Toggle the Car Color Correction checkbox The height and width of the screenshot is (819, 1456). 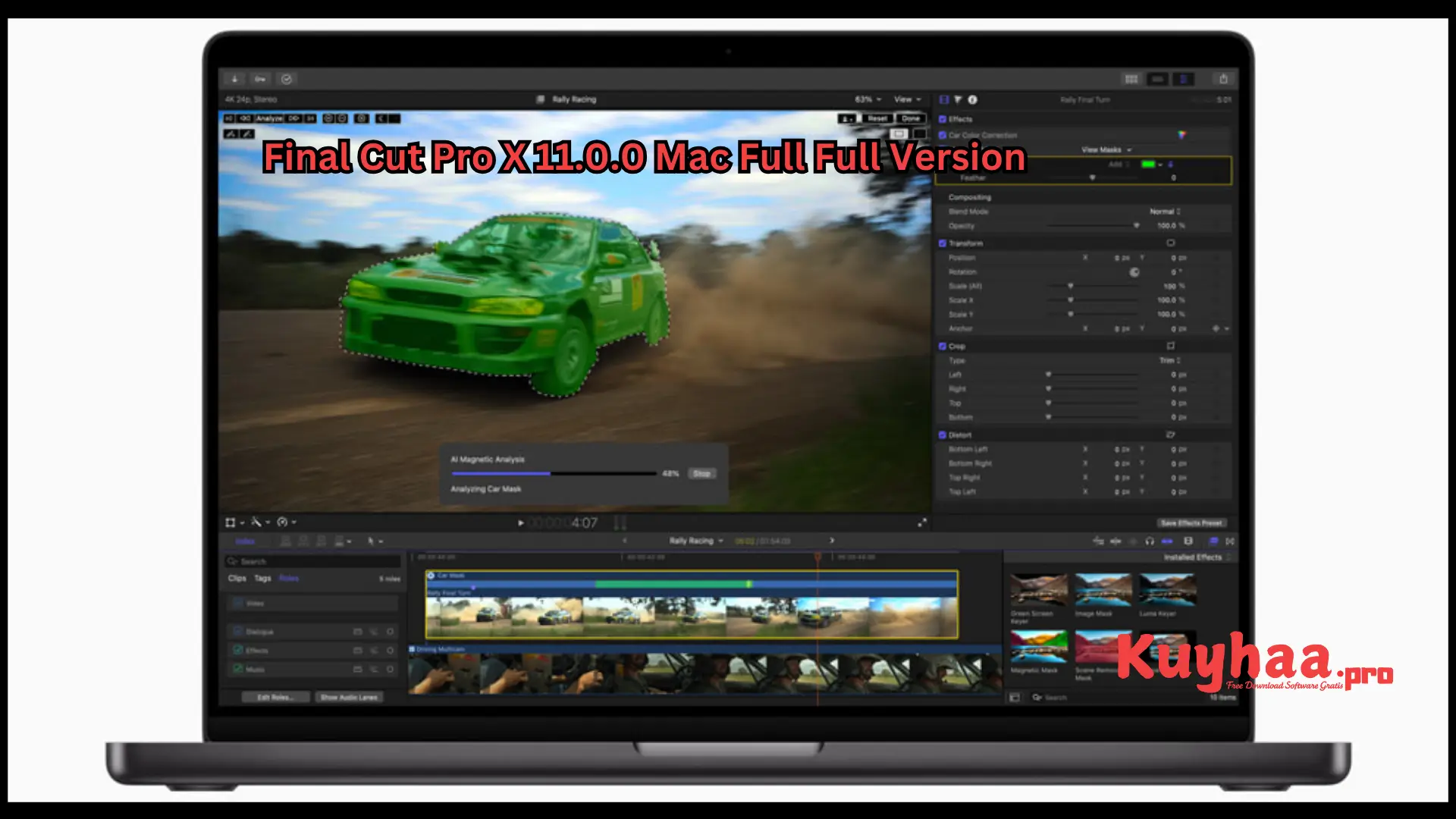[x=943, y=135]
